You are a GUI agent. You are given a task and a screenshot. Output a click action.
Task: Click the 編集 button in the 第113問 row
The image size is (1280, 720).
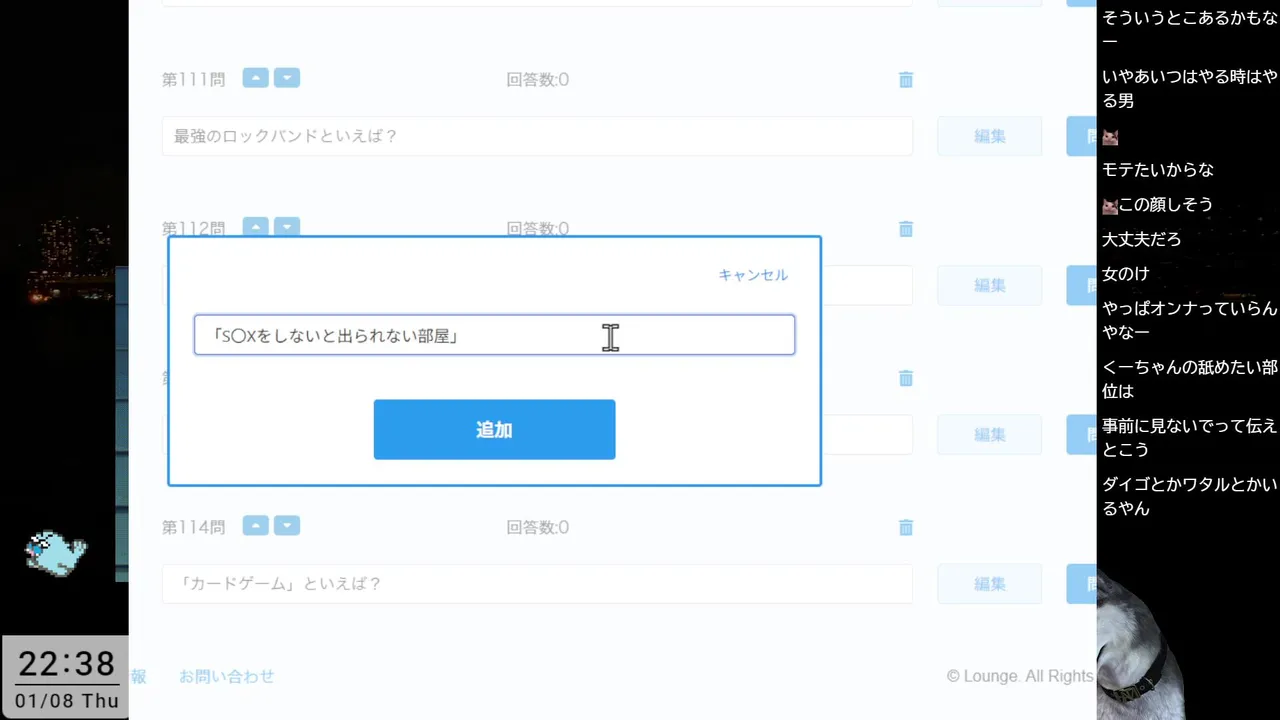pyautogui.click(x=989, y=434)
